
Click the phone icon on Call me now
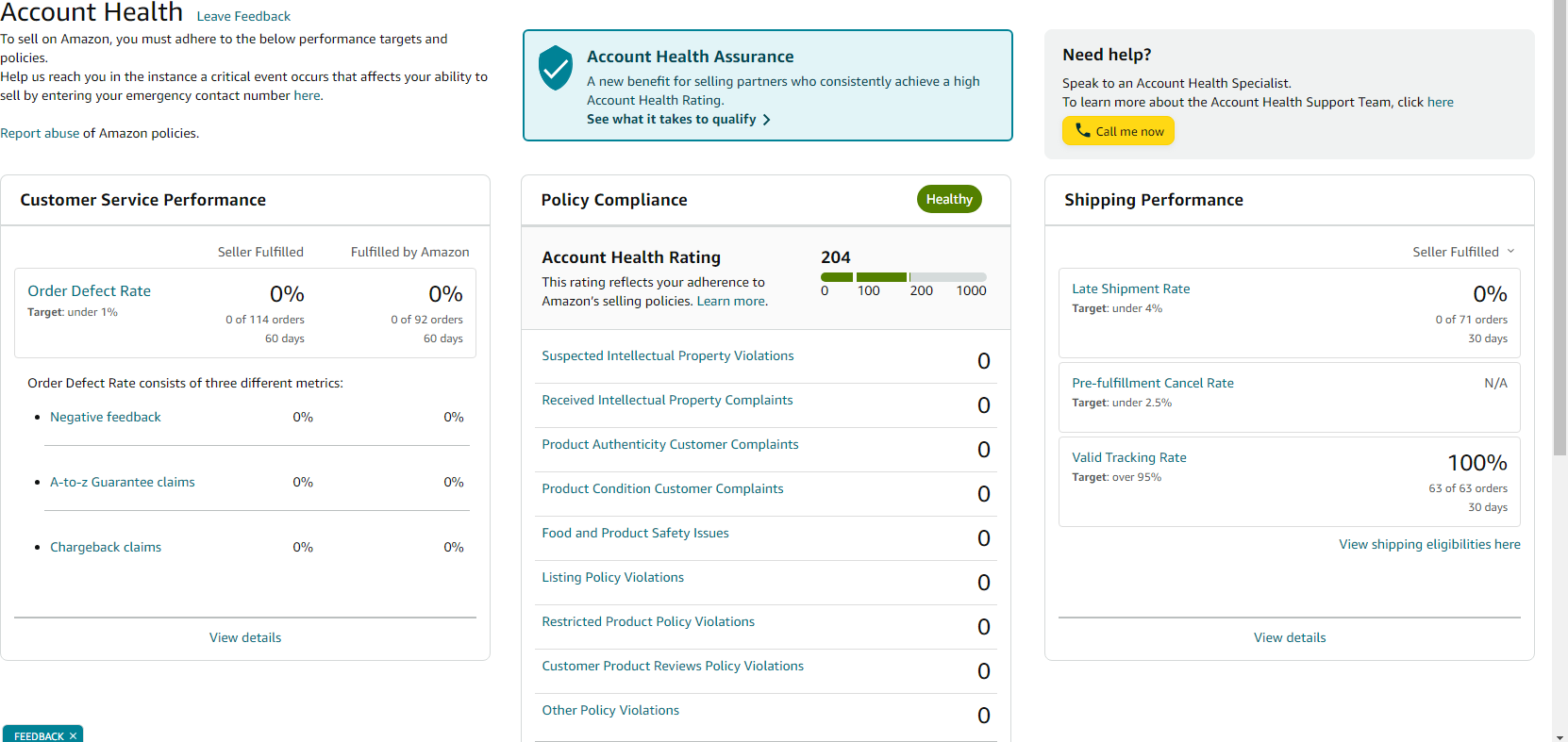tap(1082, 130)
